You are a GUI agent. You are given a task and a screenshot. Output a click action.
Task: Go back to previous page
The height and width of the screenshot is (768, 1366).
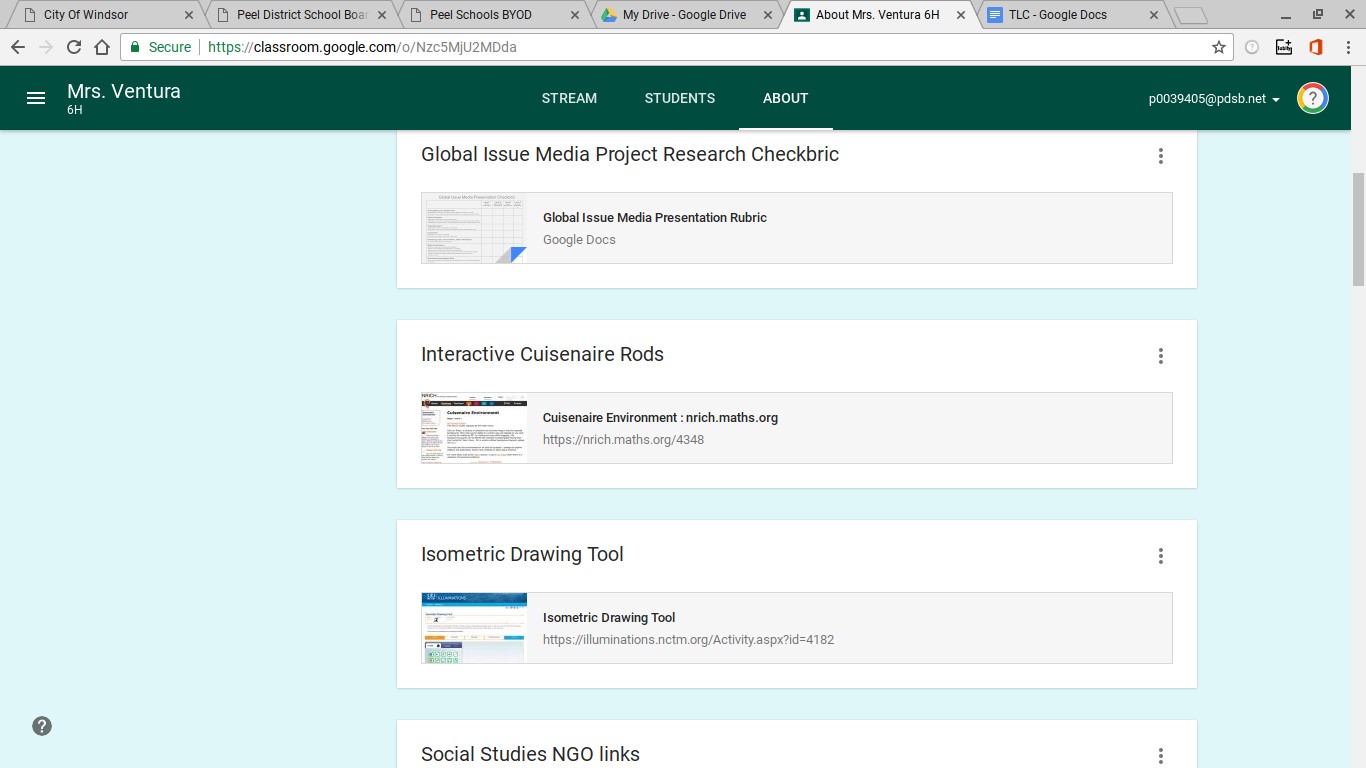[18, 47]
